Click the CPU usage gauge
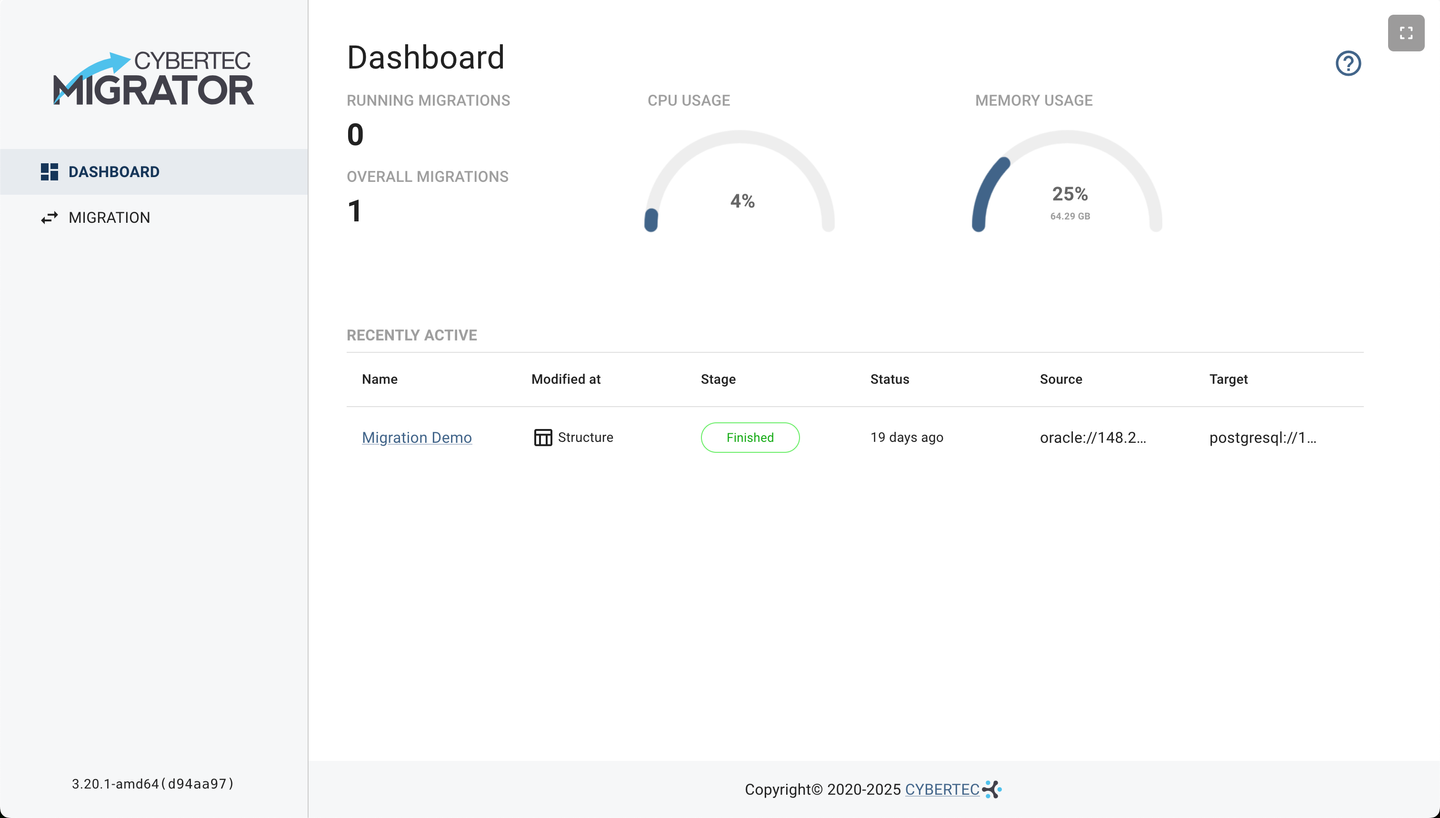This screenshot has width=1440, height=818. coord(740,185)
